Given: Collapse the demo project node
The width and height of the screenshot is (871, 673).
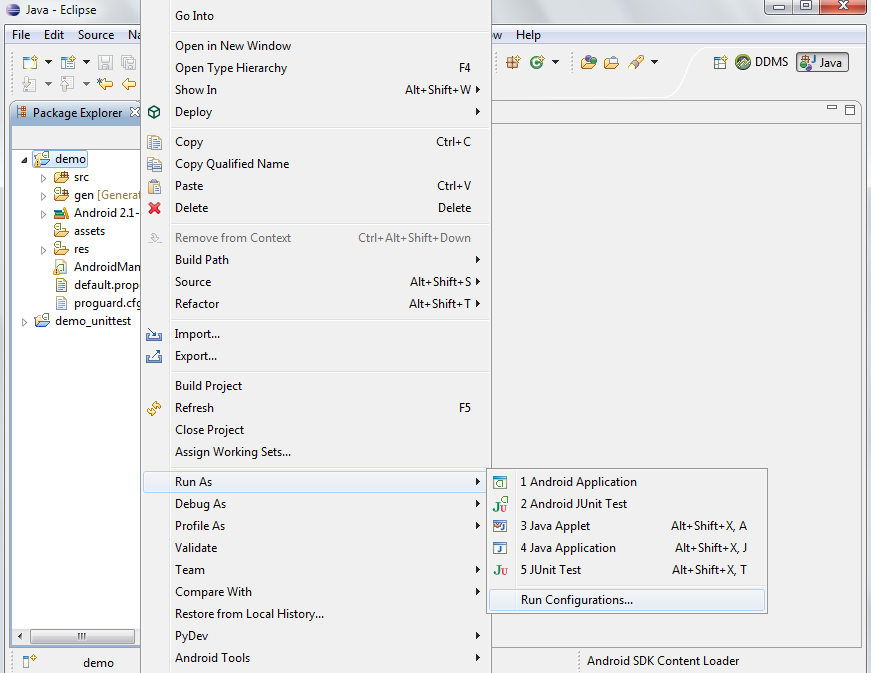Looking at the screenshot, I should 24,160.
